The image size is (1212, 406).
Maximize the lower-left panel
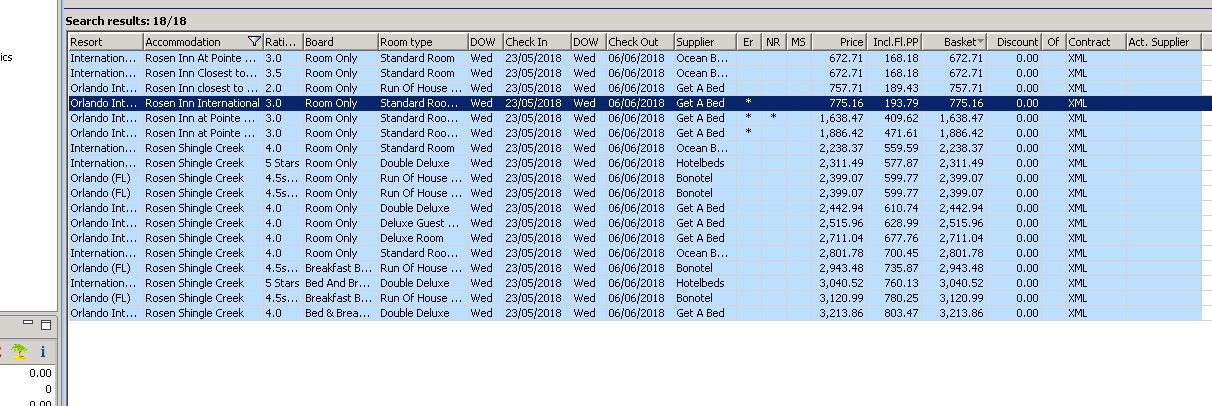[x=46, y=325]
